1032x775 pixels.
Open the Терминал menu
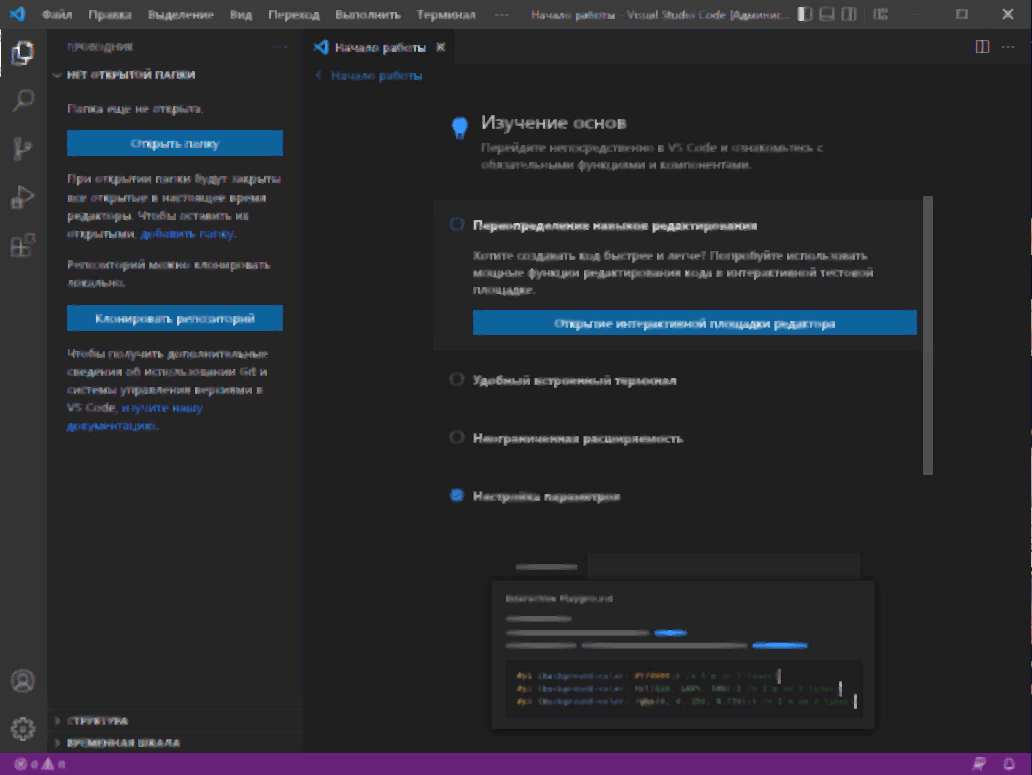tap(446, 14)
